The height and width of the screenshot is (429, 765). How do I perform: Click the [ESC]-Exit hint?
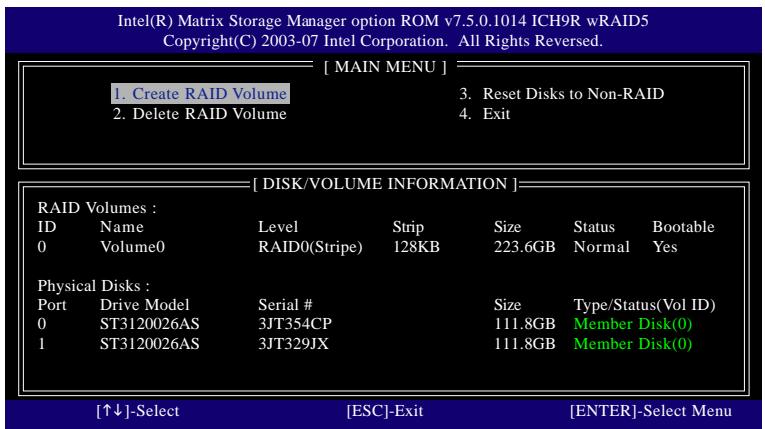pyautogui.click(x=384, y=411)
